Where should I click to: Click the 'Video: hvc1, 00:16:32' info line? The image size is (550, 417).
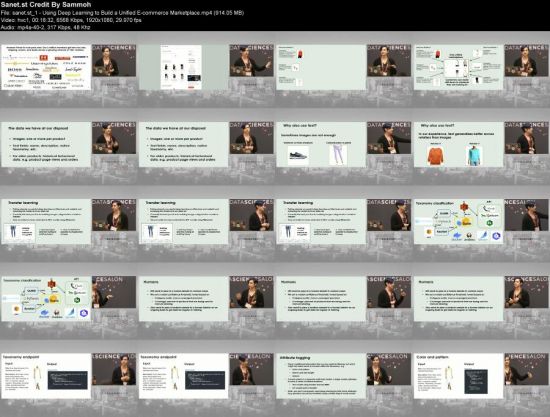(x=71, y=20)
